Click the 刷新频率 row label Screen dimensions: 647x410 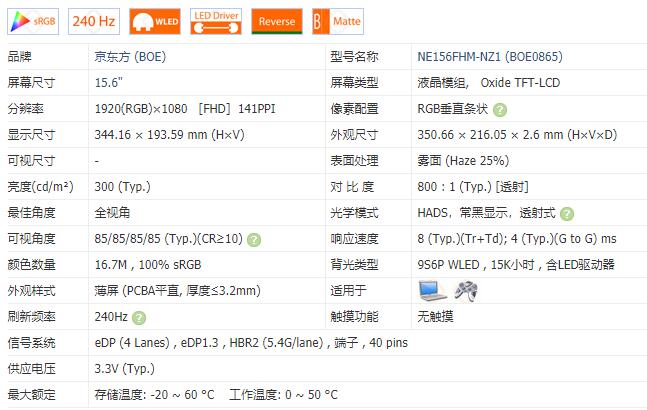31,316
